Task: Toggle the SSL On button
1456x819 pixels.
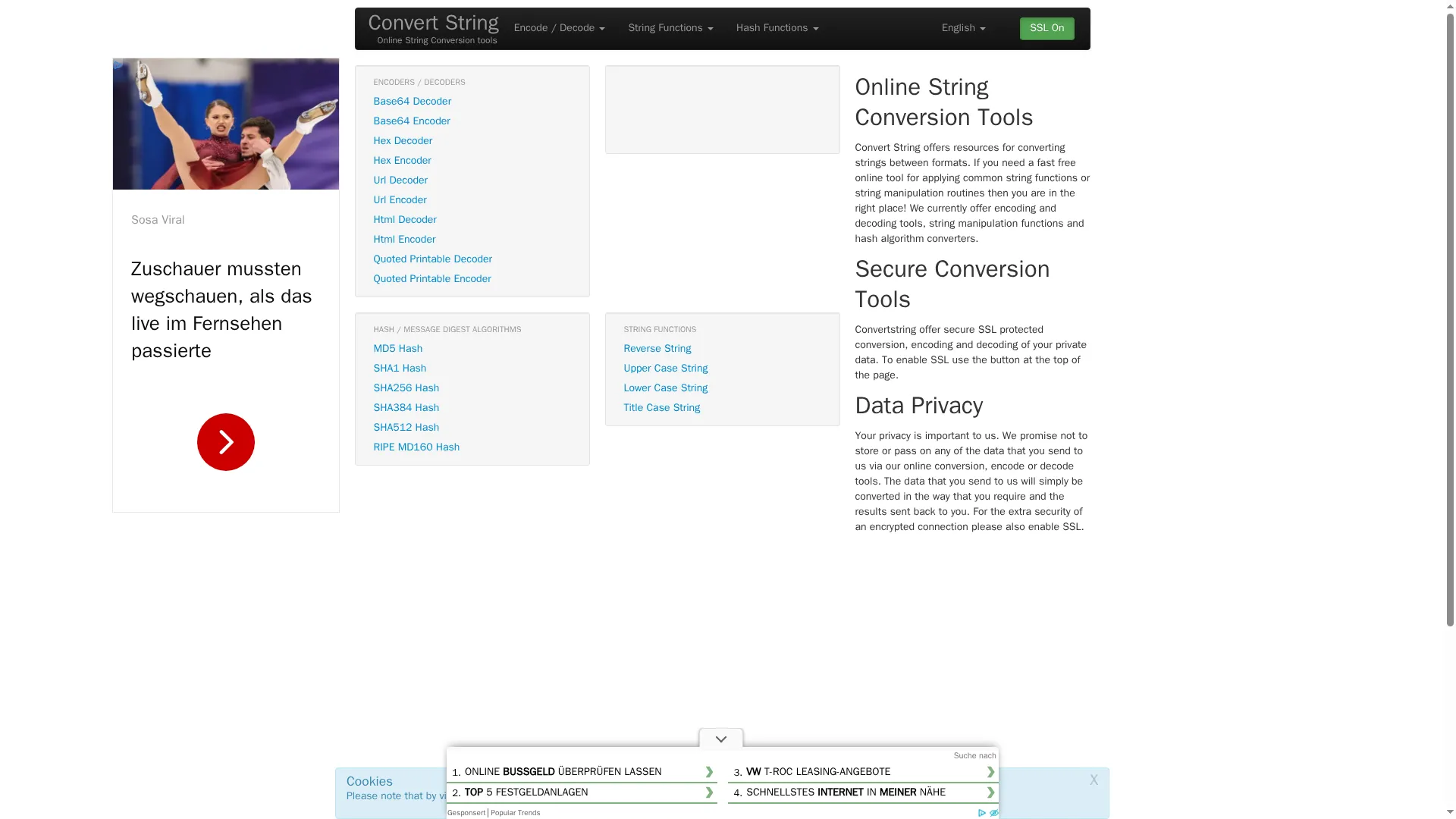Action: [x=1046, y=28]
